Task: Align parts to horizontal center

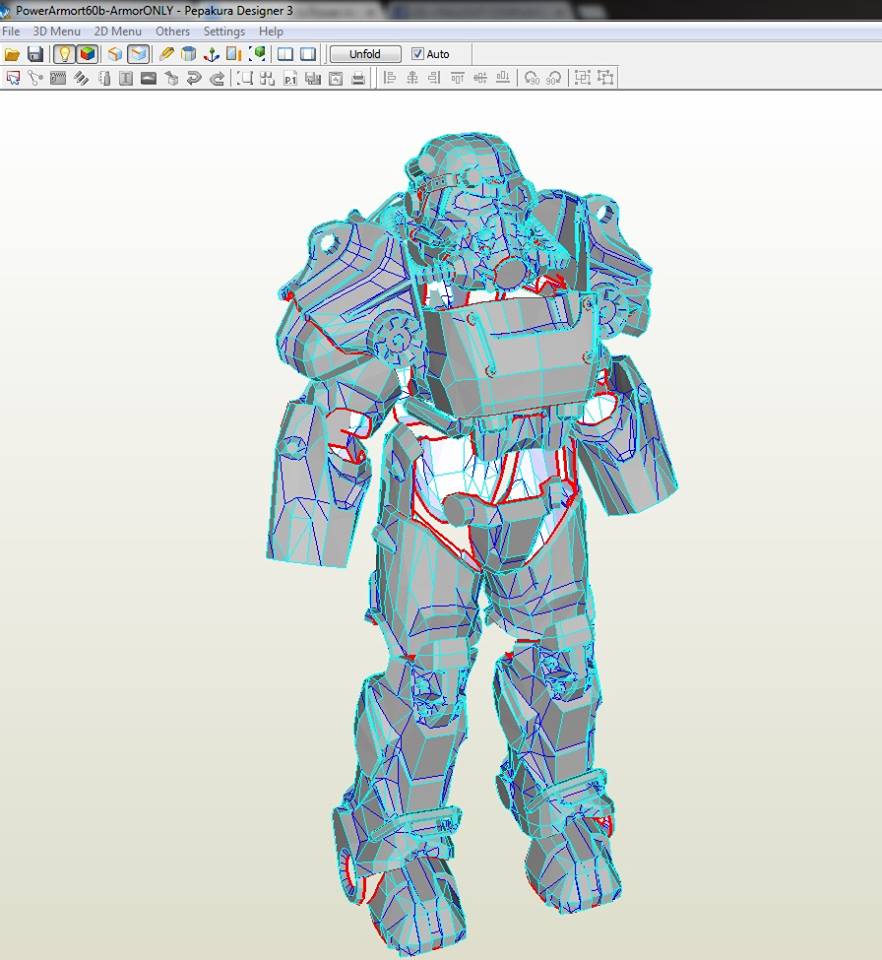Action: click(x=412, y=78)
